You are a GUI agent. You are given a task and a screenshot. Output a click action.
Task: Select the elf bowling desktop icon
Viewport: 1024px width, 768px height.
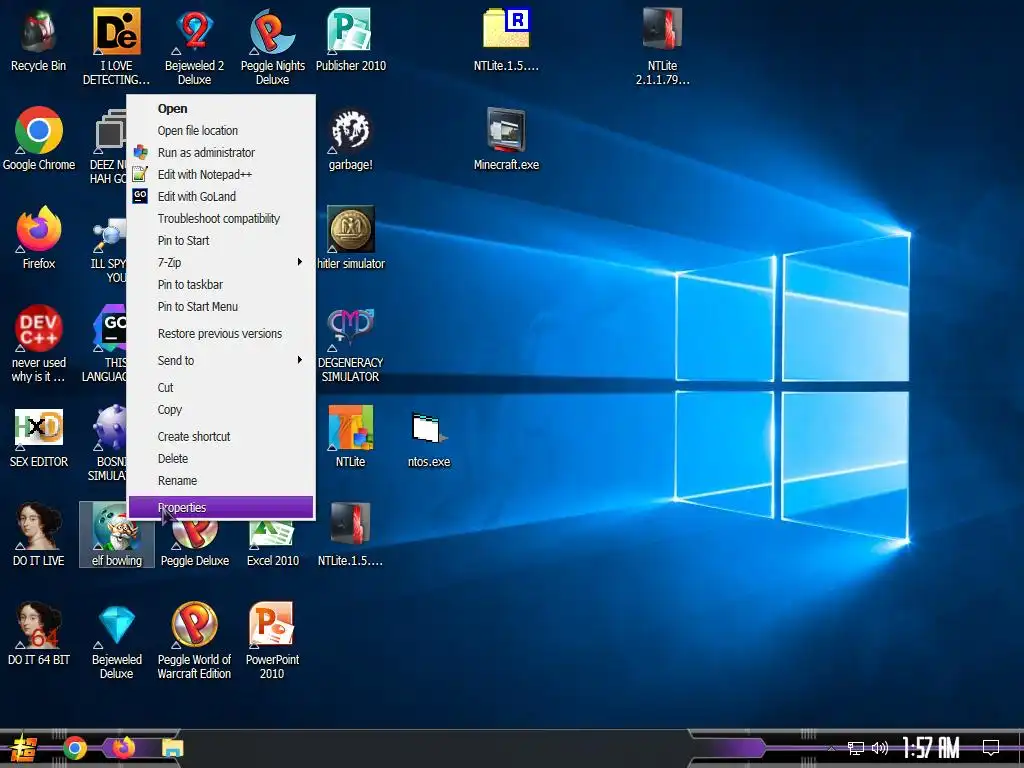tap(117, 534)
